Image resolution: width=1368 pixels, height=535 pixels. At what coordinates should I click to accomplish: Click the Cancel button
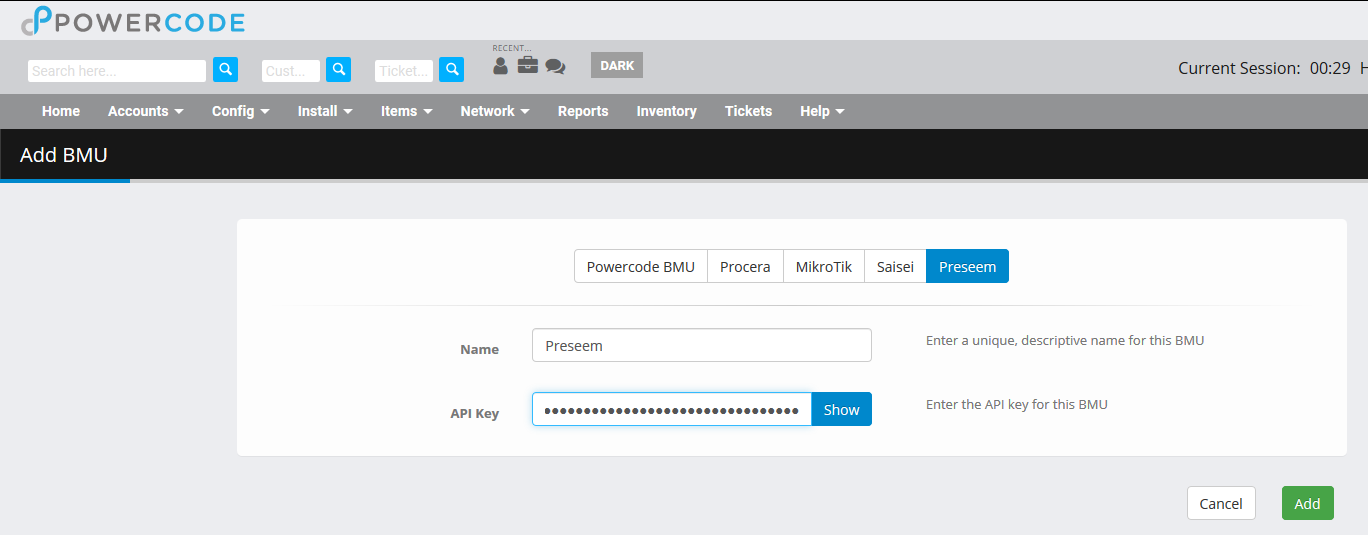pyautogui.click(x=1221, y=503)
